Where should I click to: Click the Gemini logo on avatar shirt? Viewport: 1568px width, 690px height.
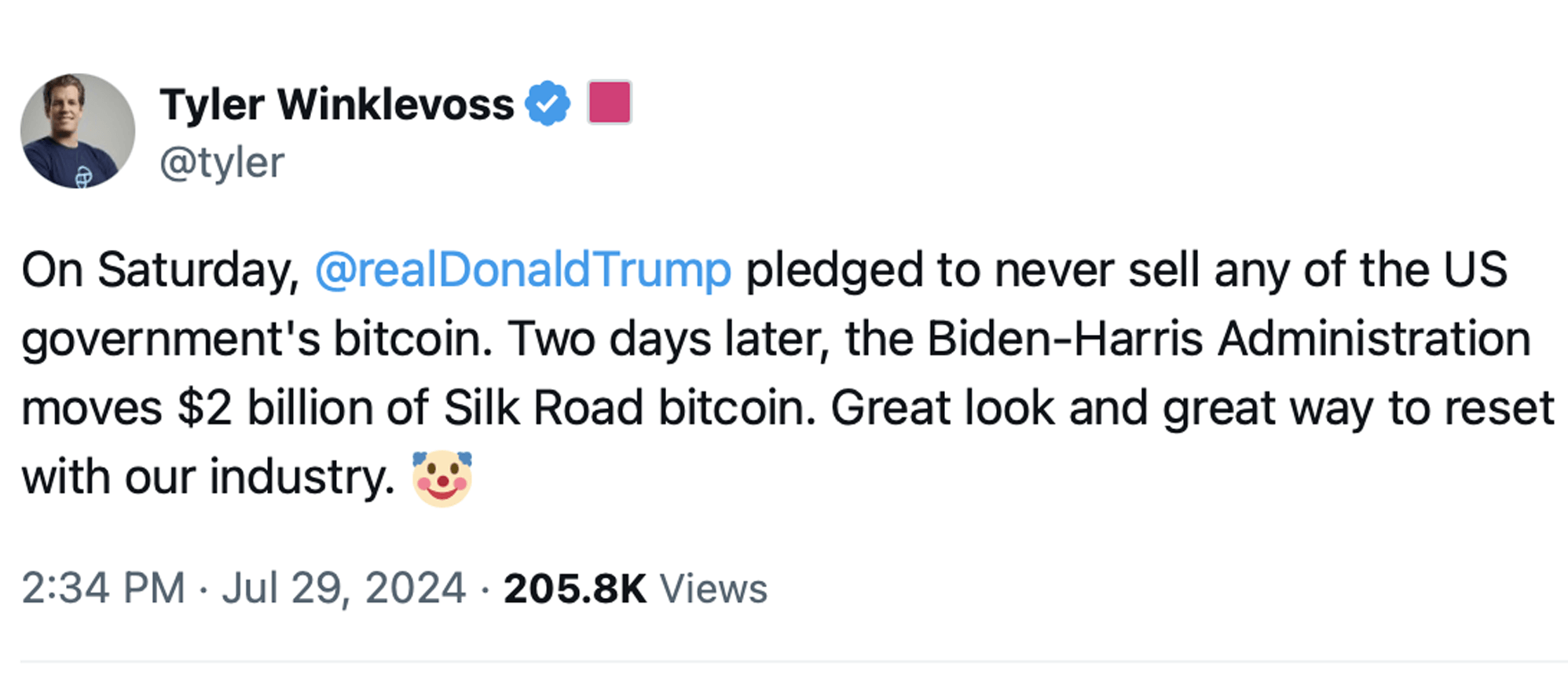pyautogui.click(x=84, y=177)
